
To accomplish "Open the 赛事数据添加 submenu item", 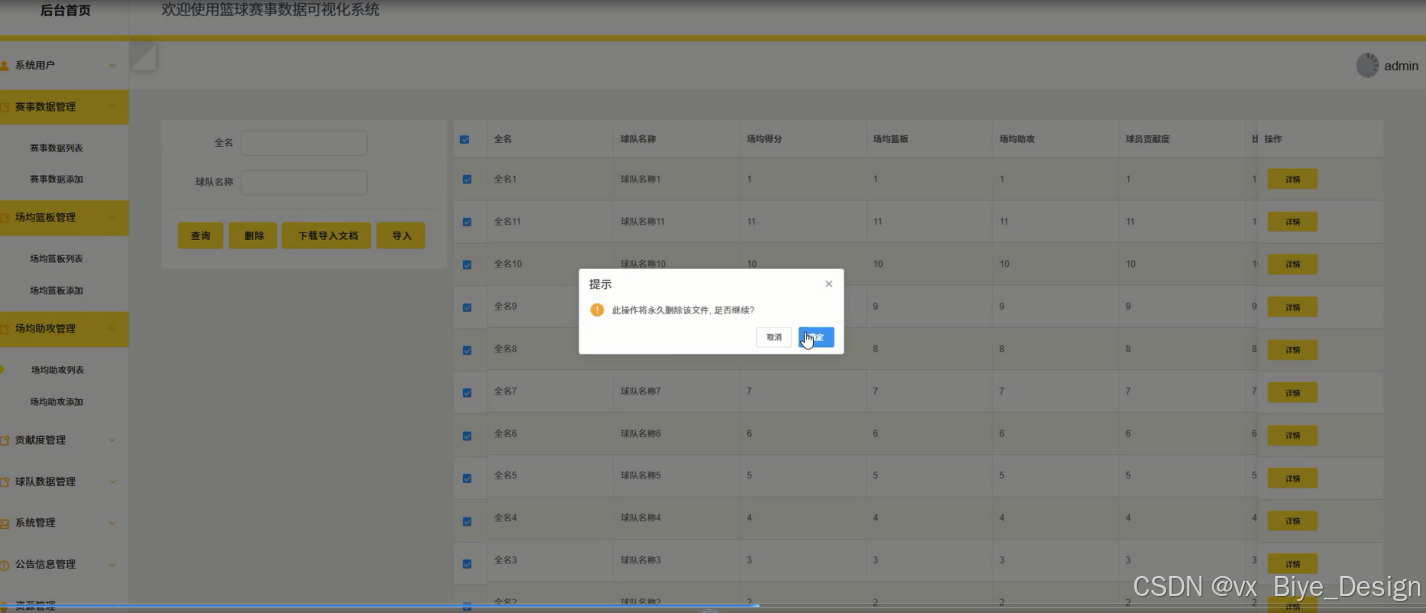I will [x=56, y=179].
